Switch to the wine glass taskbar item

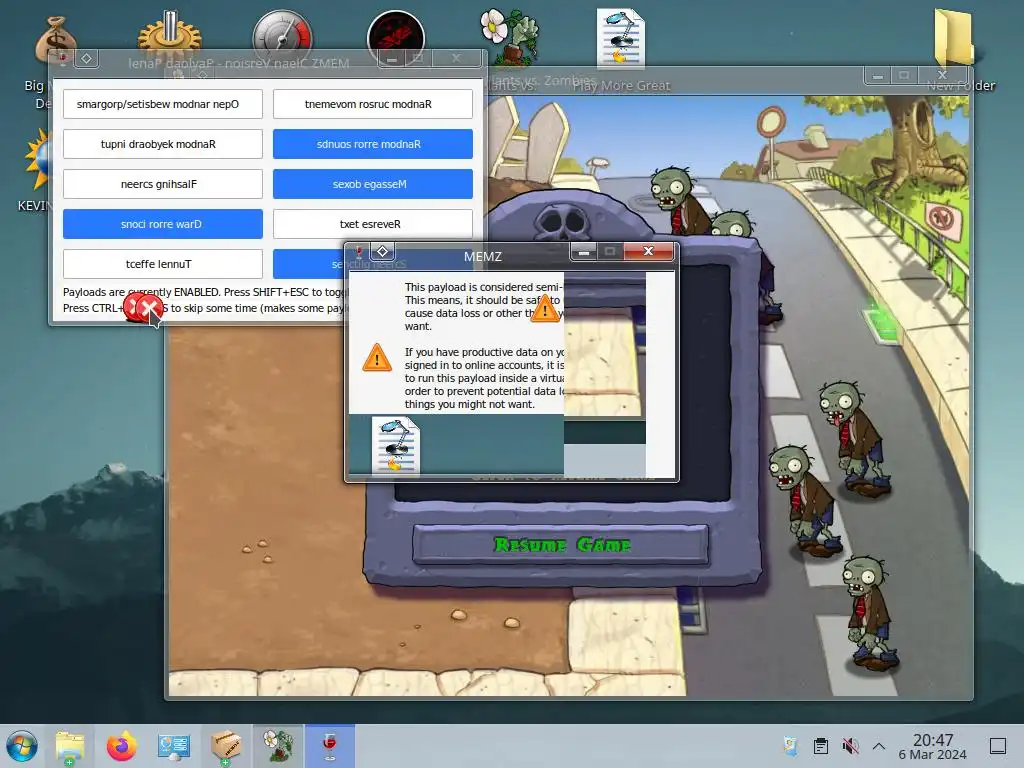coord(330,746)
